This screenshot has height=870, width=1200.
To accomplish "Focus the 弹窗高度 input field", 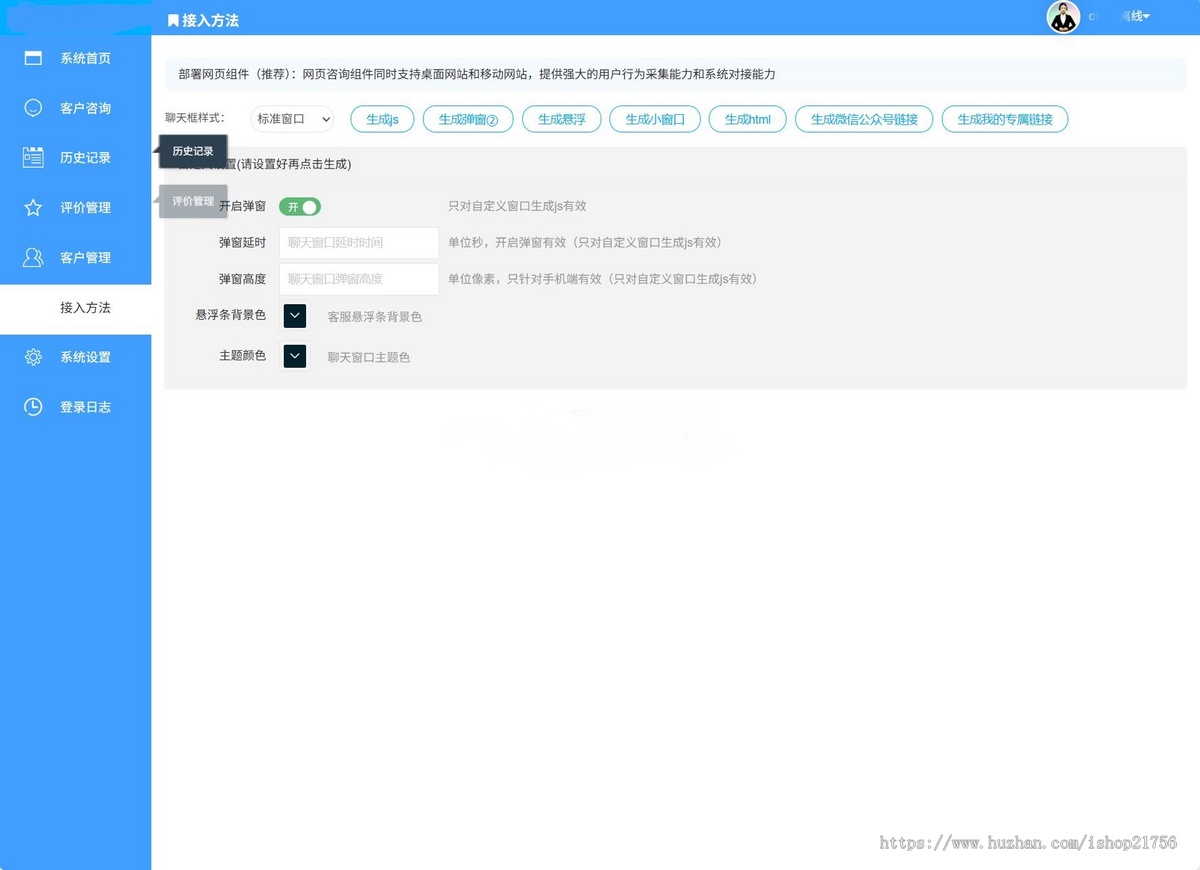I will click(359, 279).
